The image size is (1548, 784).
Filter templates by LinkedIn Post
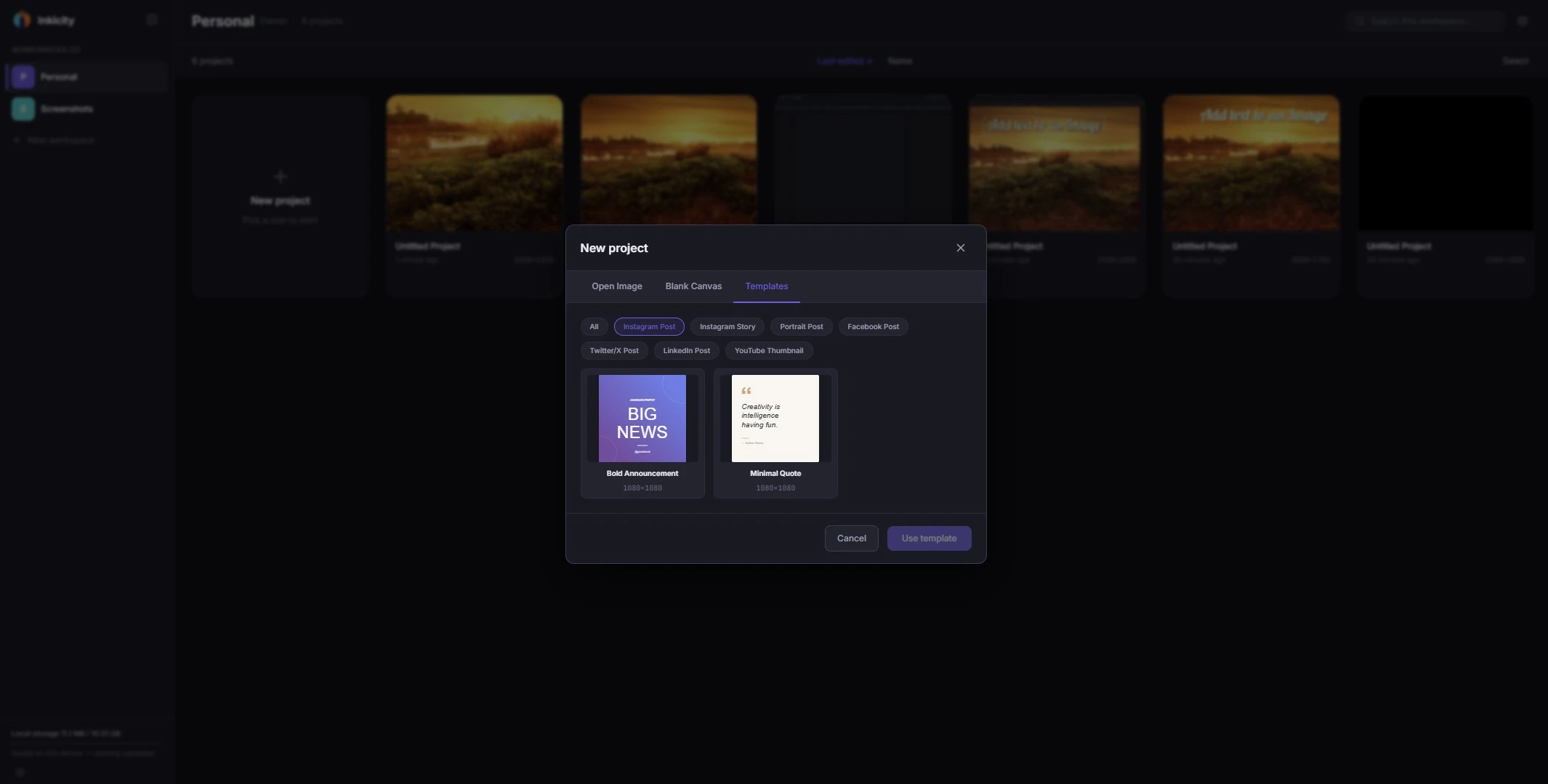[686, 351]
